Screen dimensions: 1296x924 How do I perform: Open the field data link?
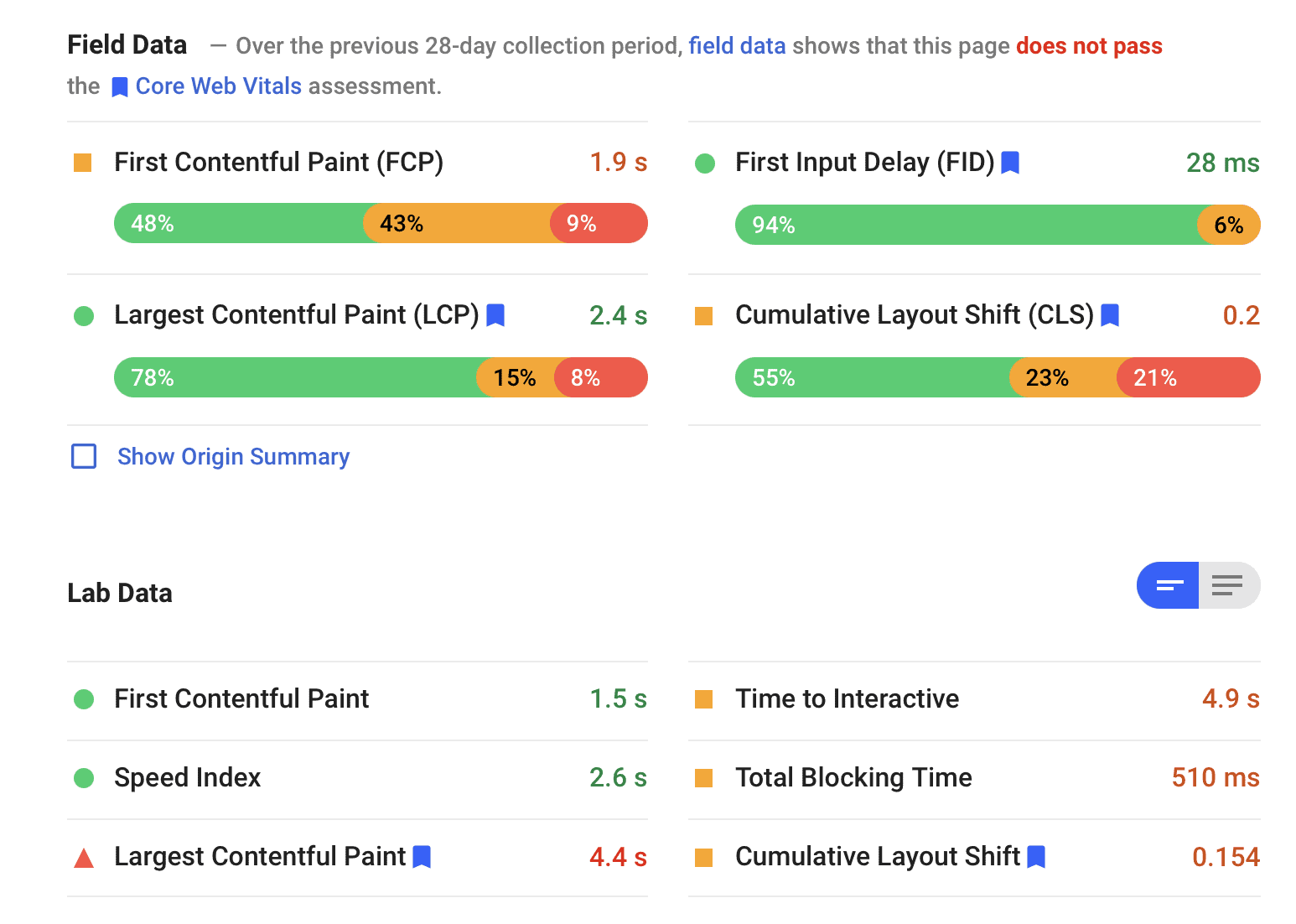tap(737, 46)
